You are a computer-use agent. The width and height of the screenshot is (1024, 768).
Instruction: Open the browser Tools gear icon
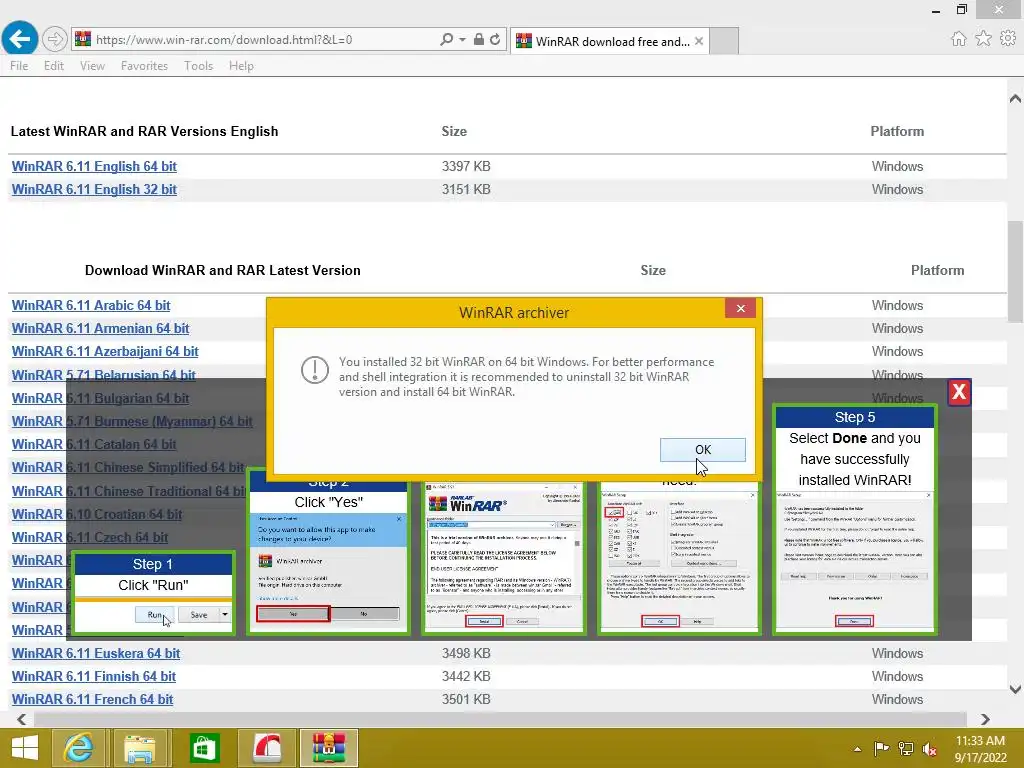click(x=1008, y=39)
